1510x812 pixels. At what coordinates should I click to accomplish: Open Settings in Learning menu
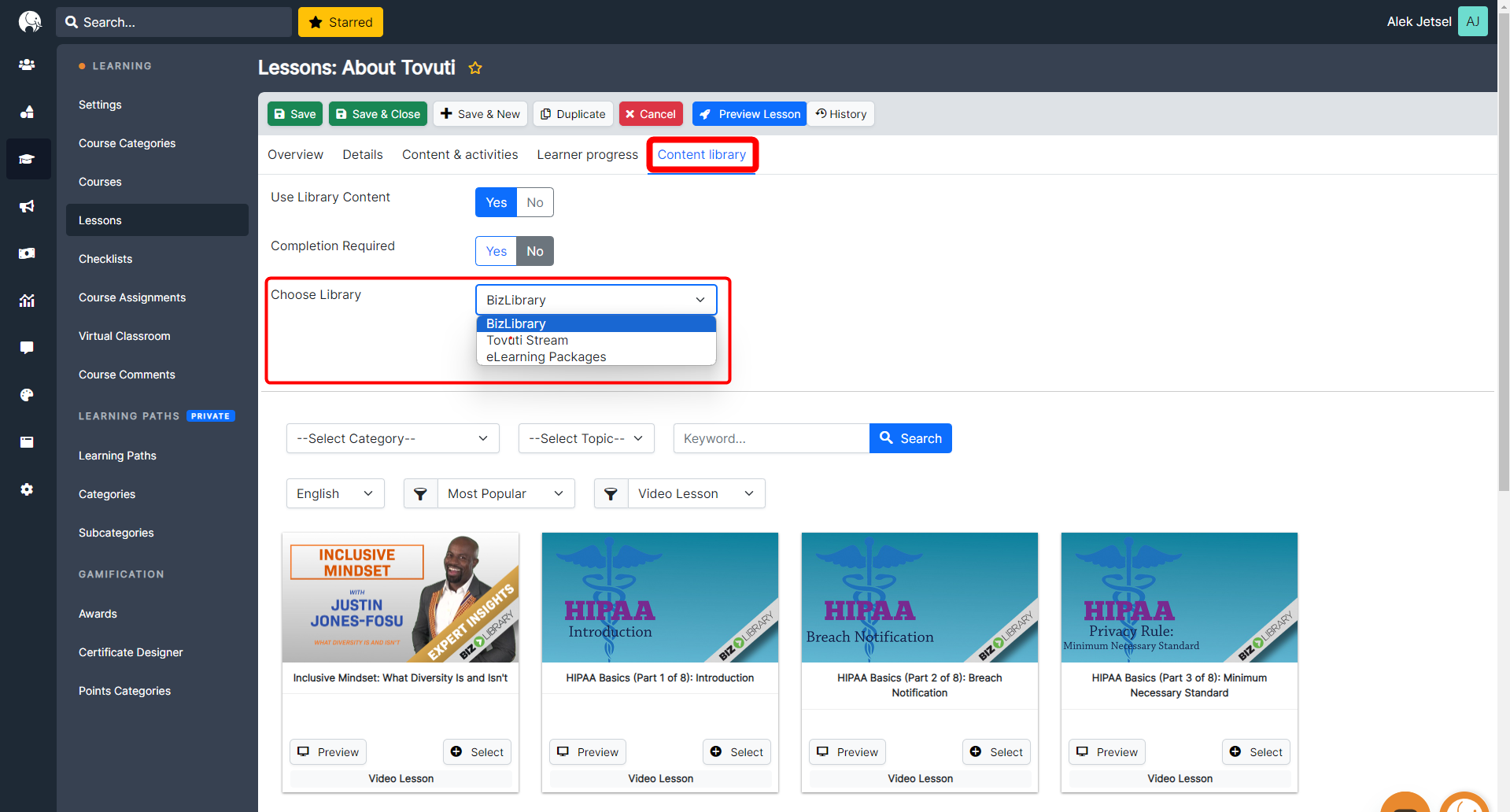pos(100,105)
